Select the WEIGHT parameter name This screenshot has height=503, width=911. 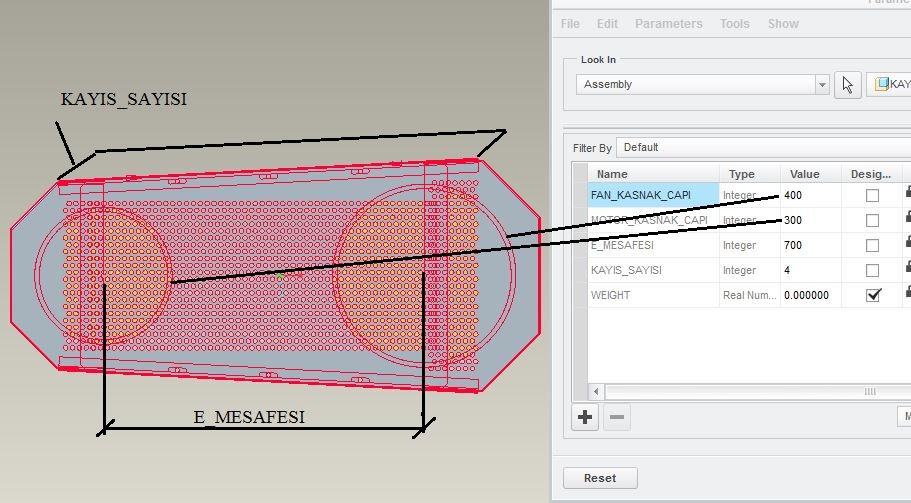tap(653, 295)
